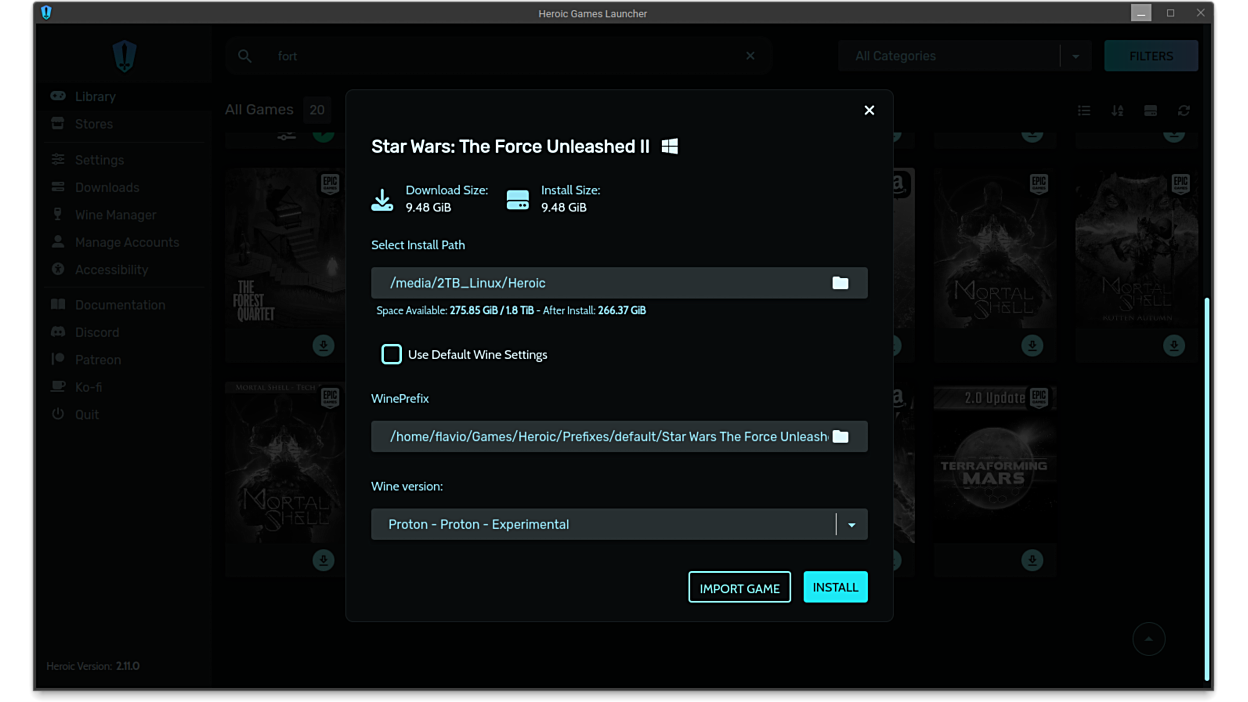Viewport: 1248px width, 702px height.
Task: Click the Wine Manager glass icon
Action: point(58,215)
